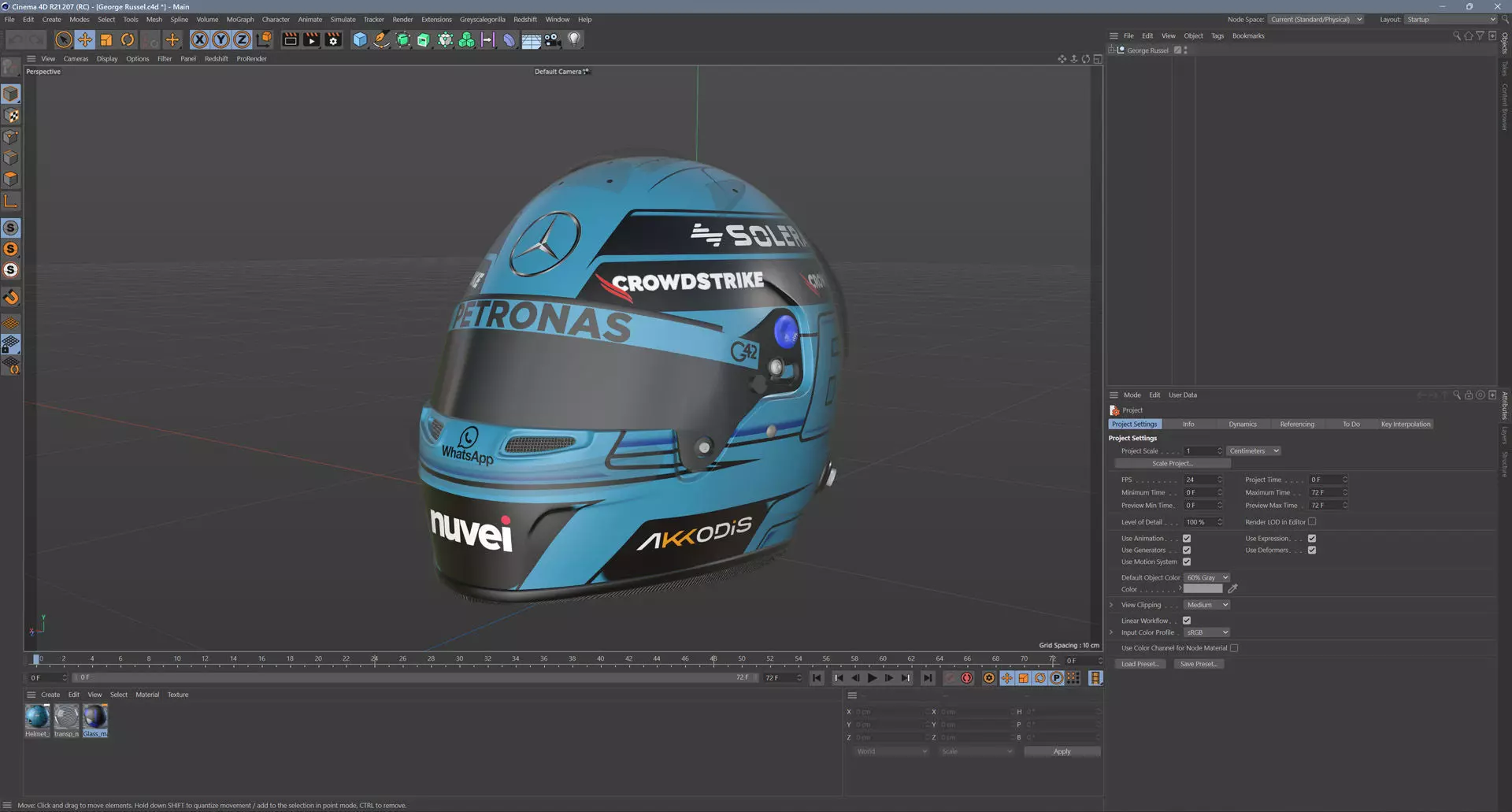Screen dimensions: 1512x812
Task: Open the Layout Startup dropdown
Action: (1451, 20)
